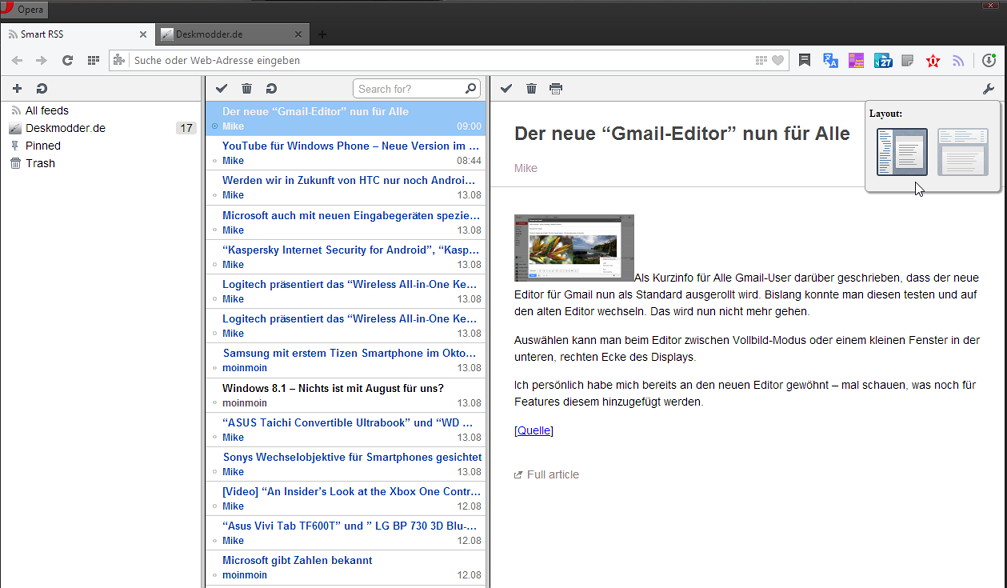Open the 'ASUS Taichi Convertible Ultrabook' article
Screen dimensions: 1007x588
(x=346, y=429)
